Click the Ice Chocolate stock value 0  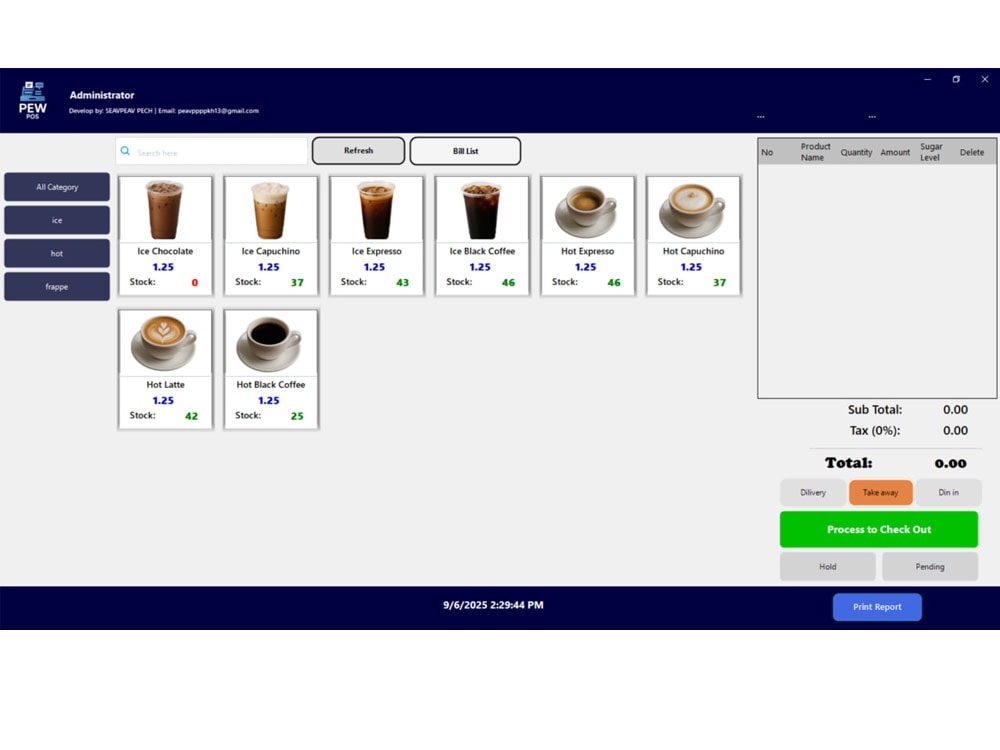(195, 283)
